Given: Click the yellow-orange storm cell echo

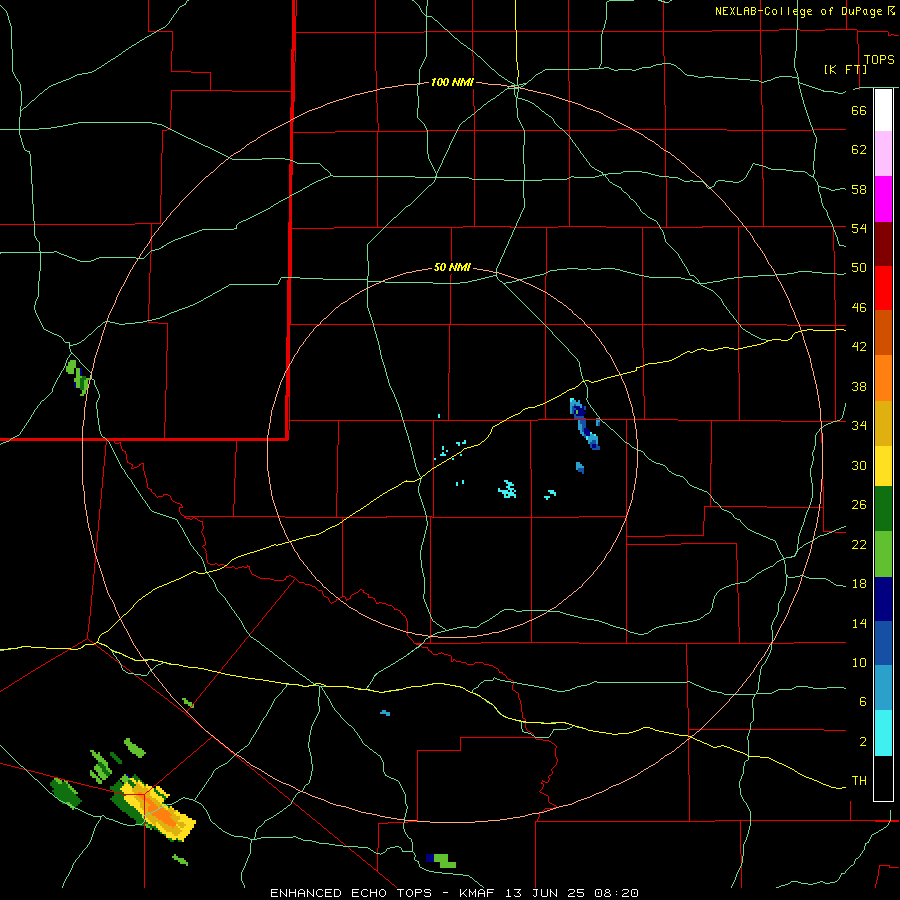Looking at the screenshot, I should pos(154,808).
